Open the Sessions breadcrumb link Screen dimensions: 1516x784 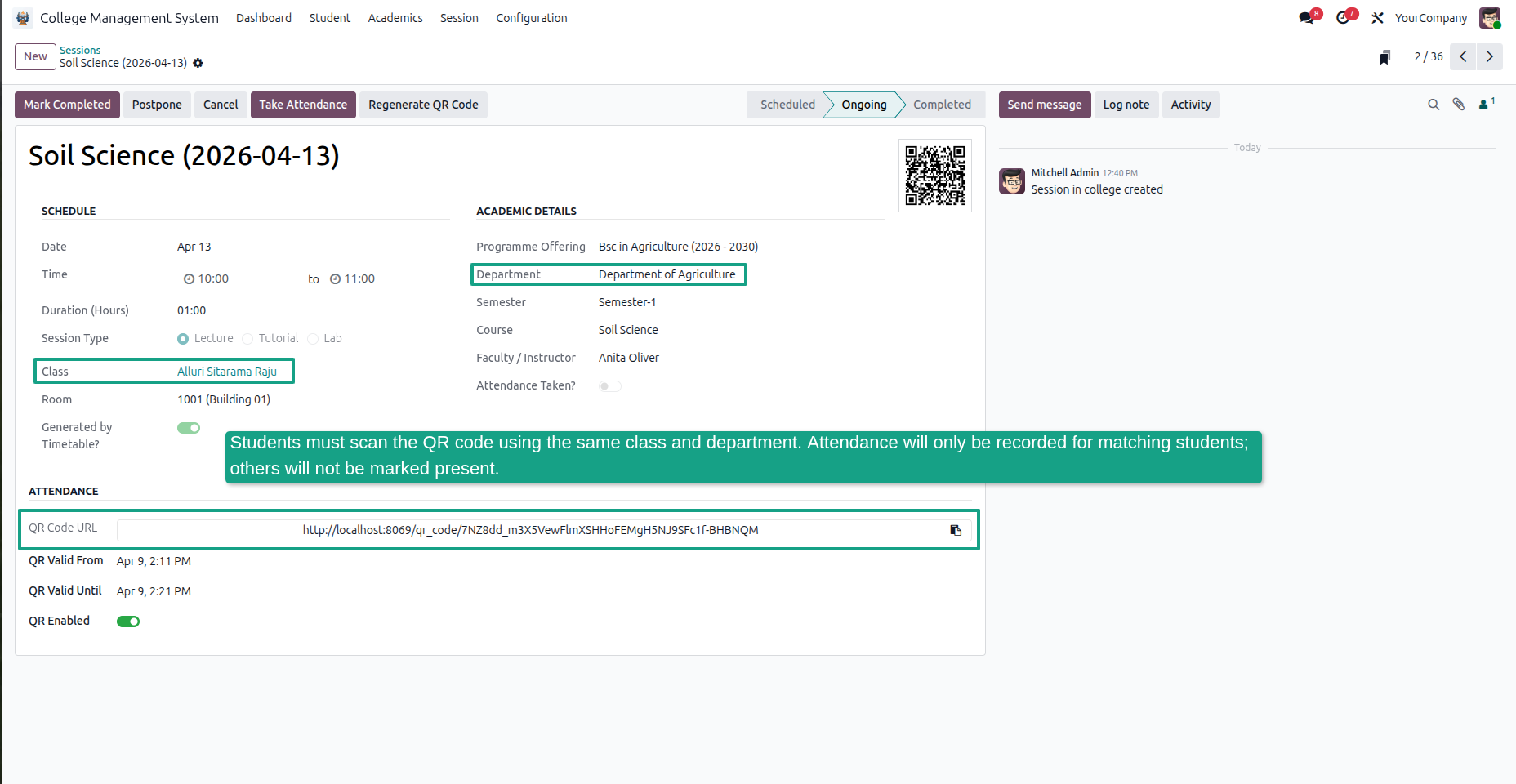pos(80,50)
